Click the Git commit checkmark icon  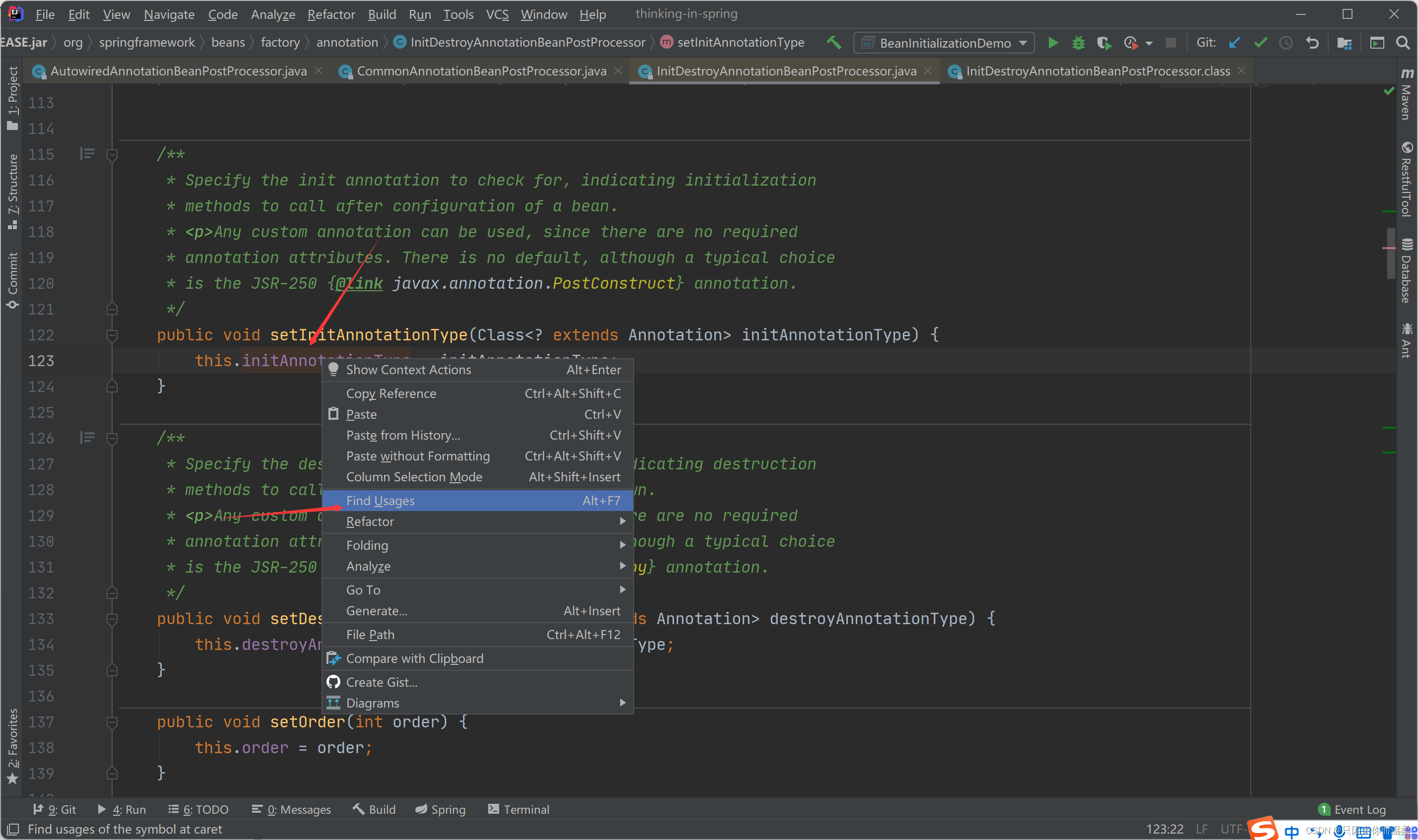pyautogui.click(x=1260, y=43)
